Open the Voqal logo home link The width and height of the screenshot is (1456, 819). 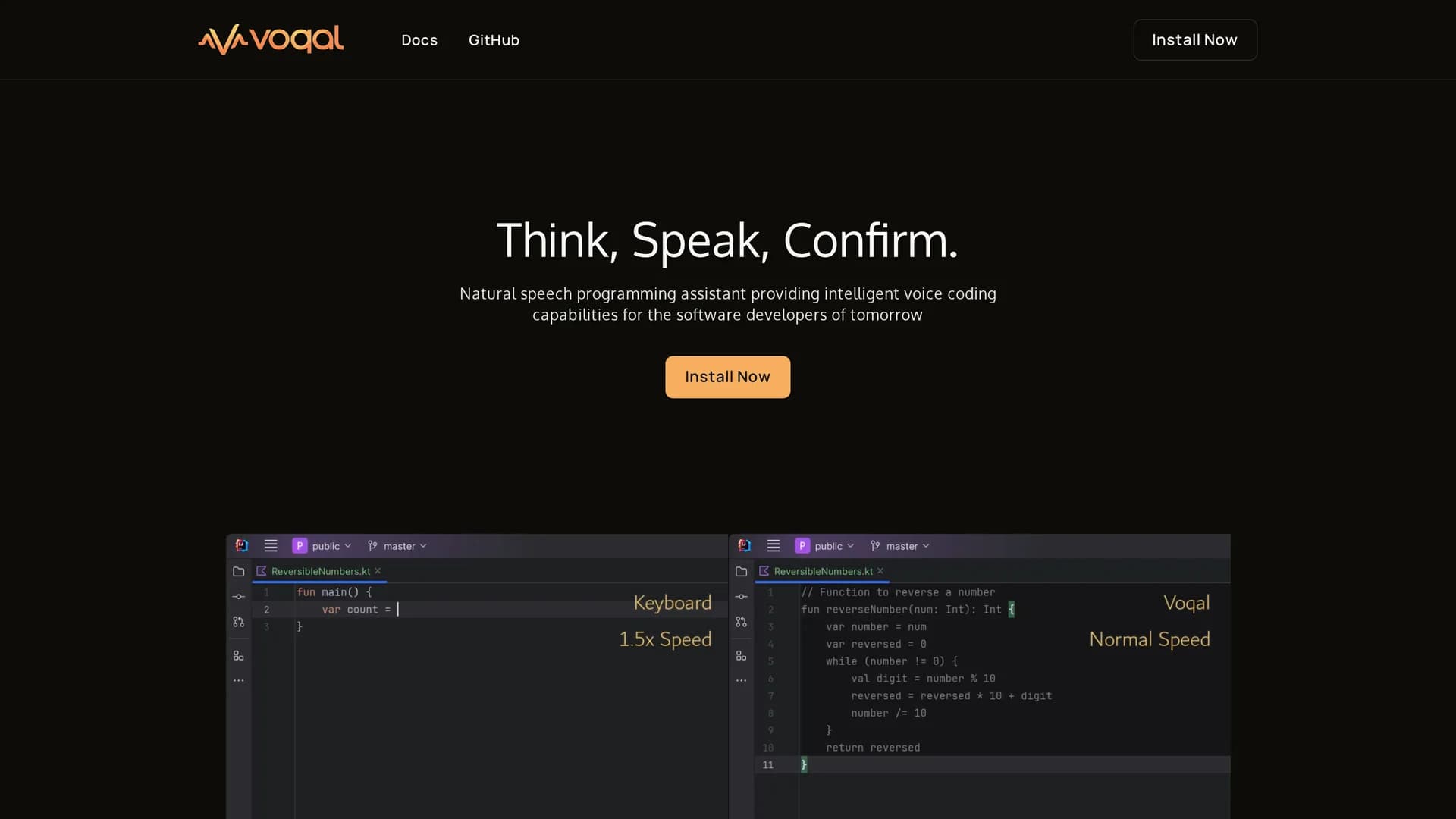[271, 39]
